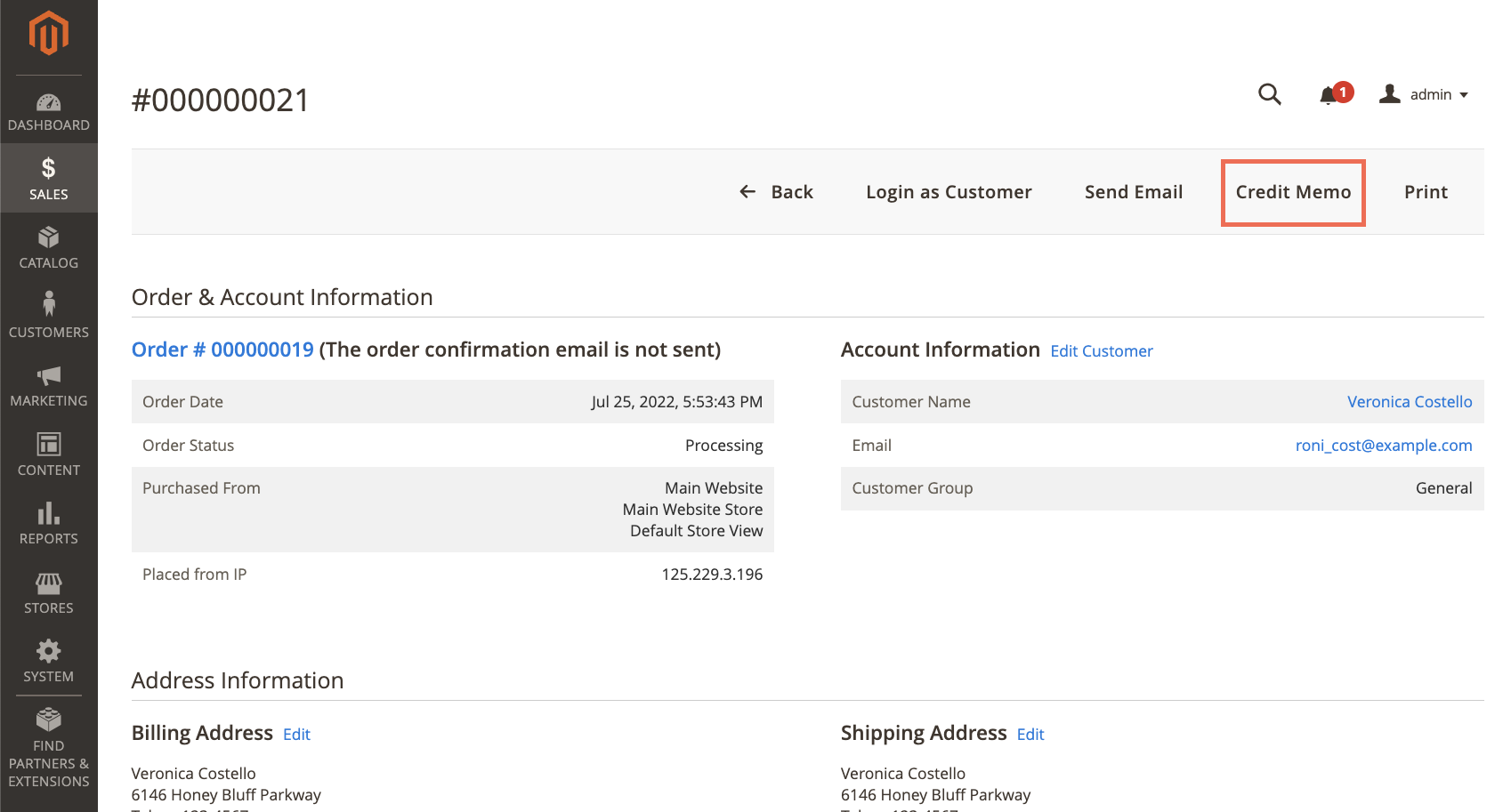This screenshot has width=1503, height=812.
Task: Click the Magento logo icon
Action: click(48, 34)
